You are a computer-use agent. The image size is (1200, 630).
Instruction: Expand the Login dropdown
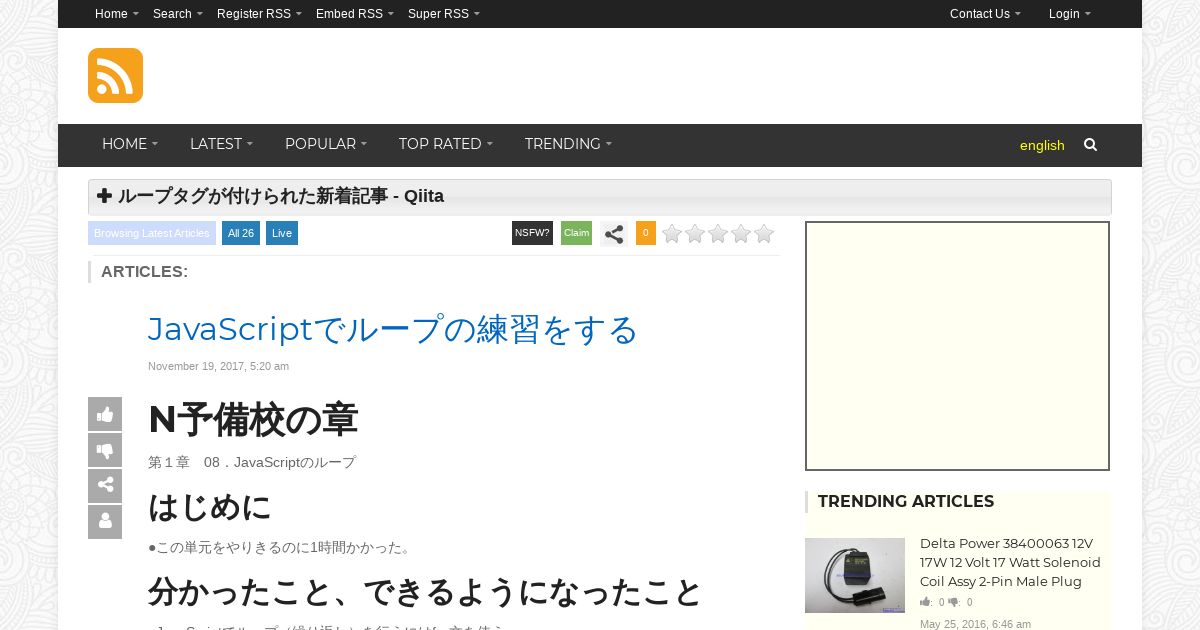pyautogui.click(x=1070, y=14)
